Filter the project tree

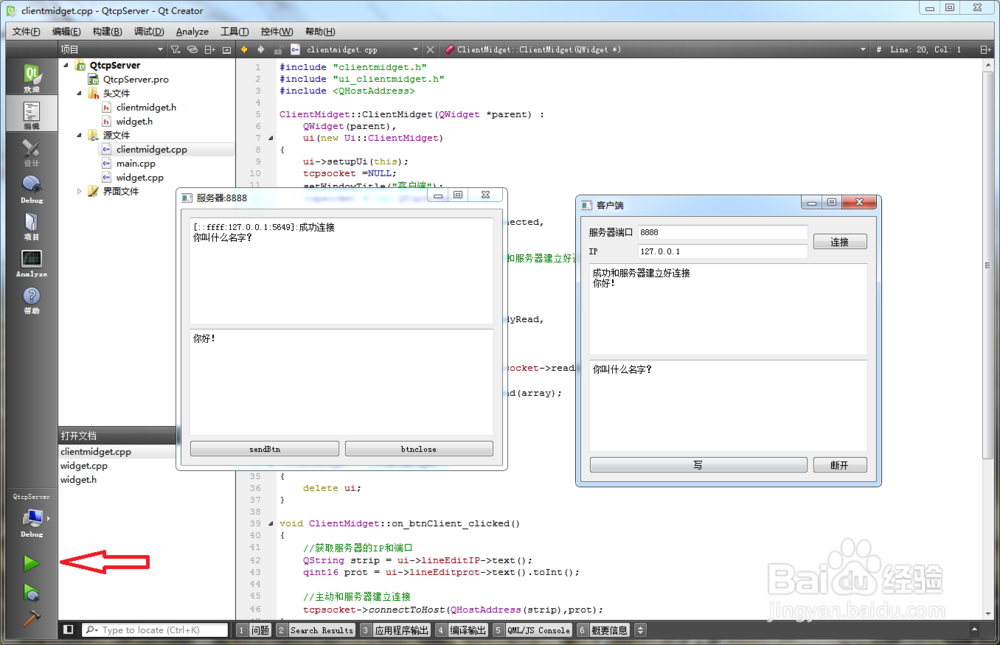(x=175, y=50)
